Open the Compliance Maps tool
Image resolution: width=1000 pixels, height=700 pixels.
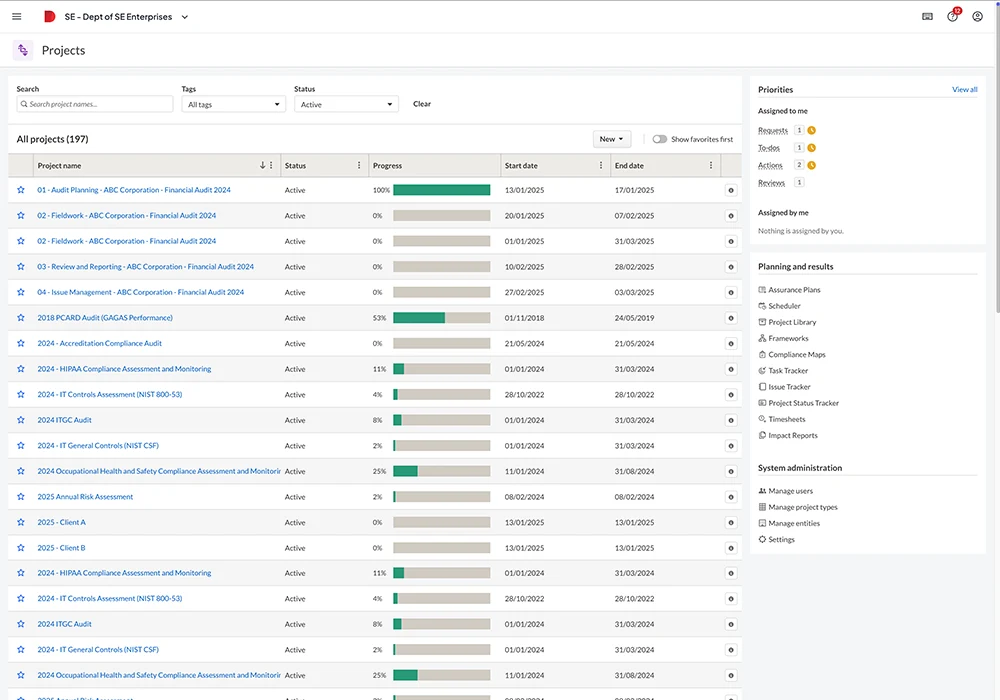pos(795,354)
